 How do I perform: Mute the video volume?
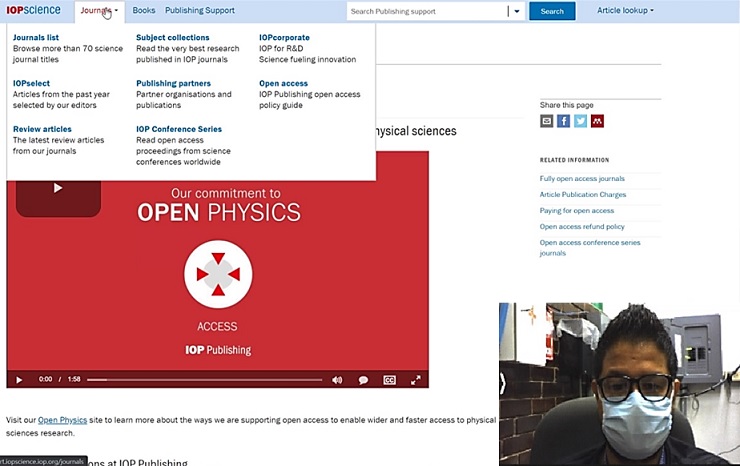pyautogui.click(x=337, y=380)
